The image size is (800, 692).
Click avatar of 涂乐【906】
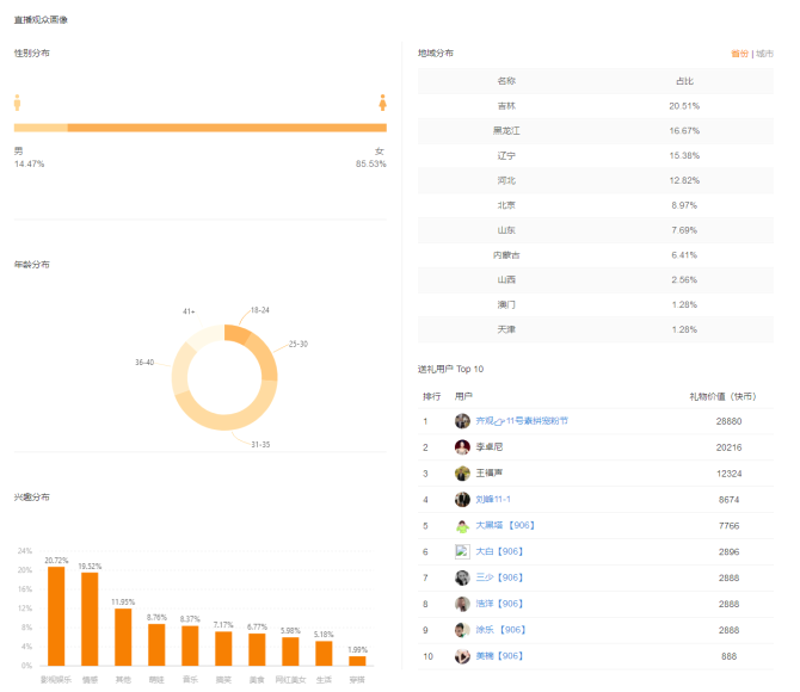462,630
